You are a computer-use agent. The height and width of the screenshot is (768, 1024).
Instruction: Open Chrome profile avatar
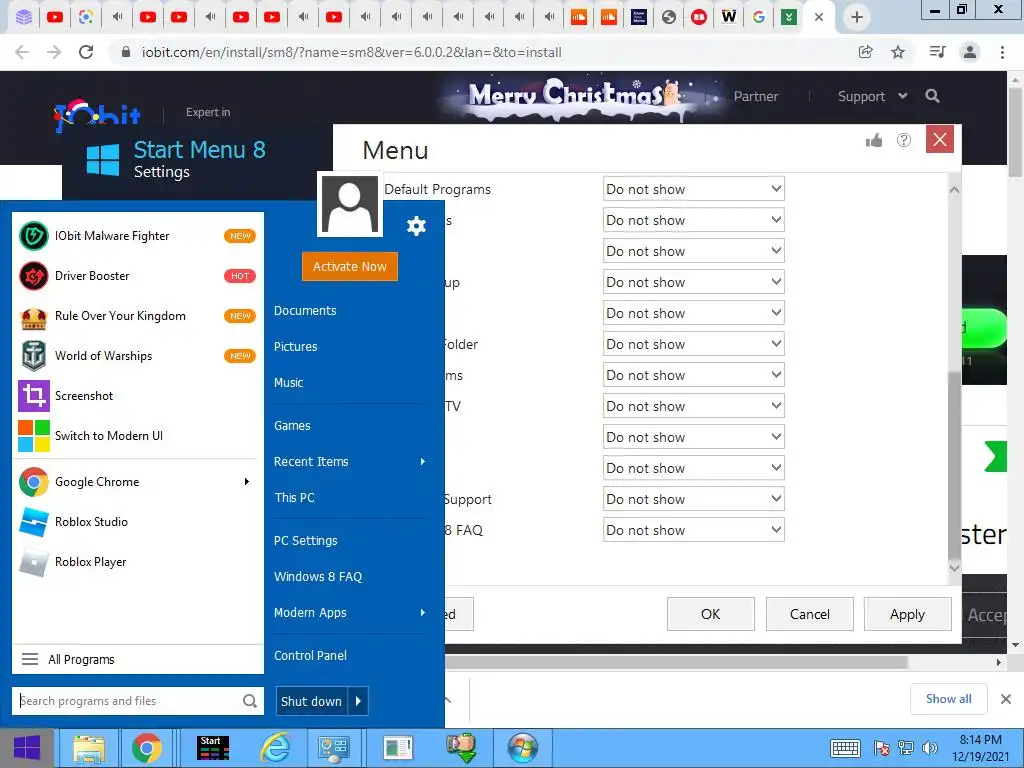(970, 52)
